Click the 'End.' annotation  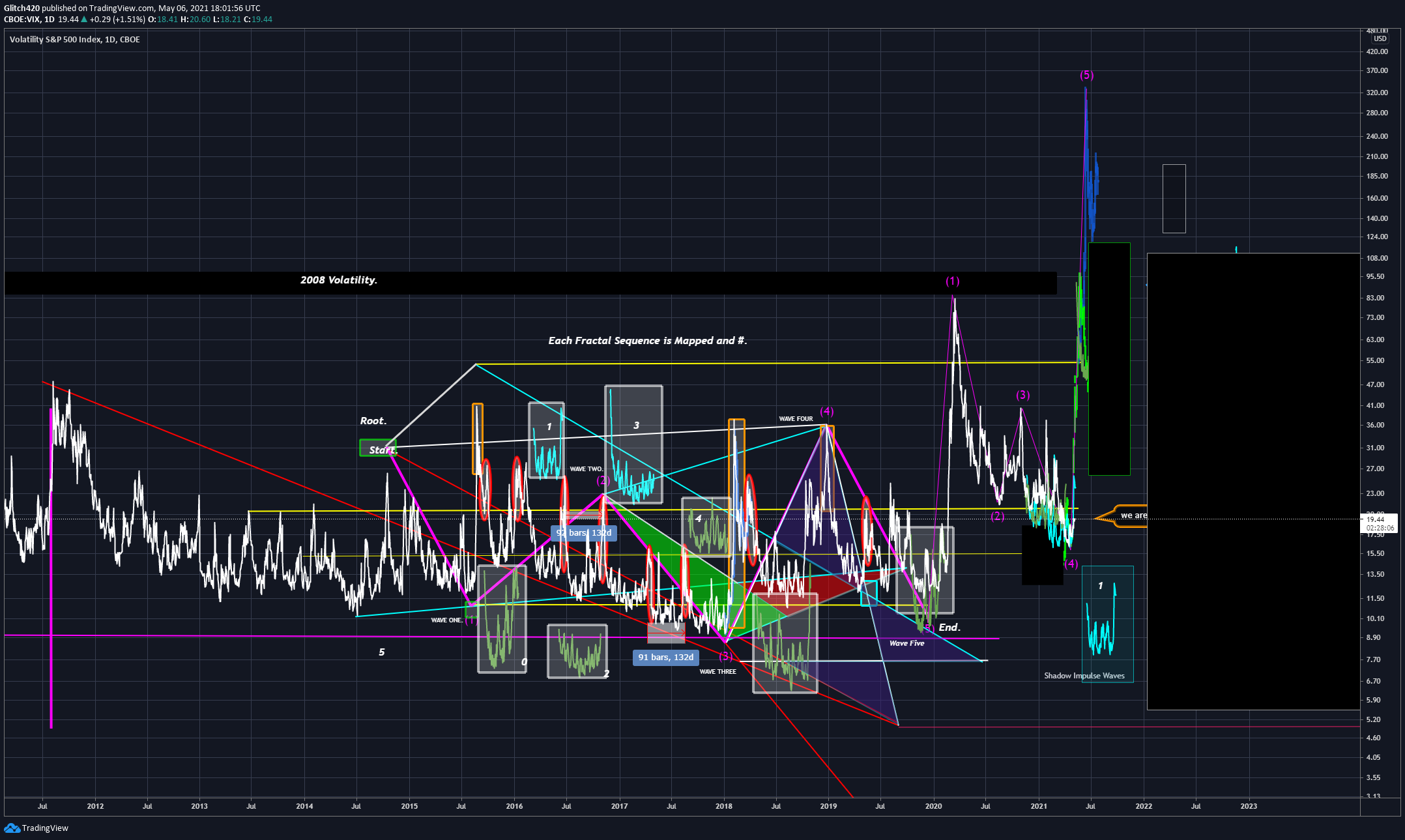949,628
